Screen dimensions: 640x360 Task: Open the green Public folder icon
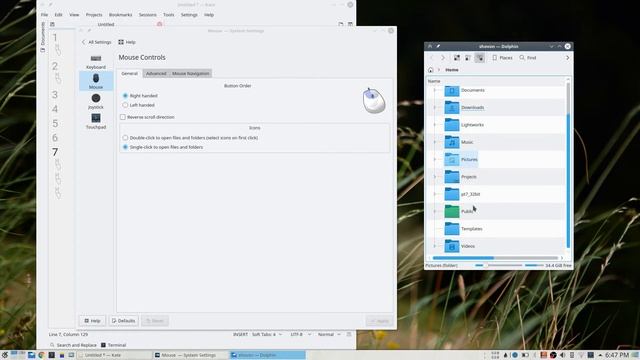[x=452, y=211]
